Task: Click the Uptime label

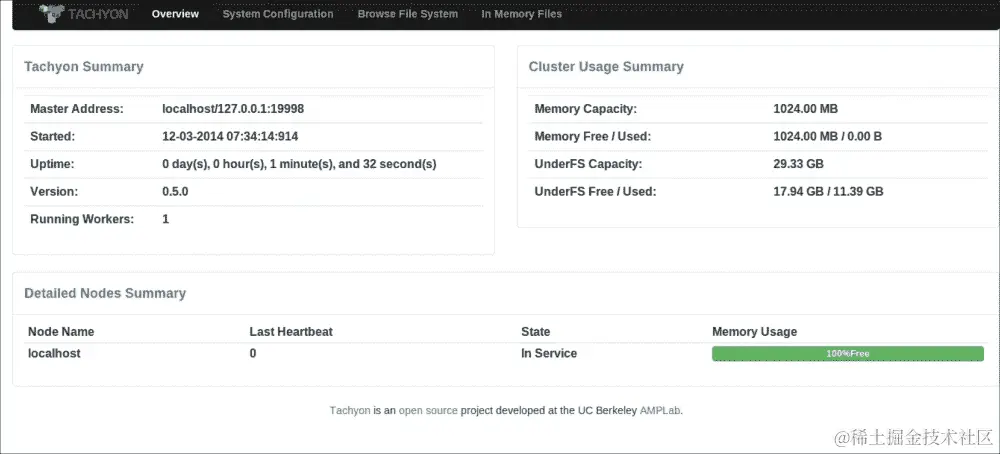Action: [52, 164]
